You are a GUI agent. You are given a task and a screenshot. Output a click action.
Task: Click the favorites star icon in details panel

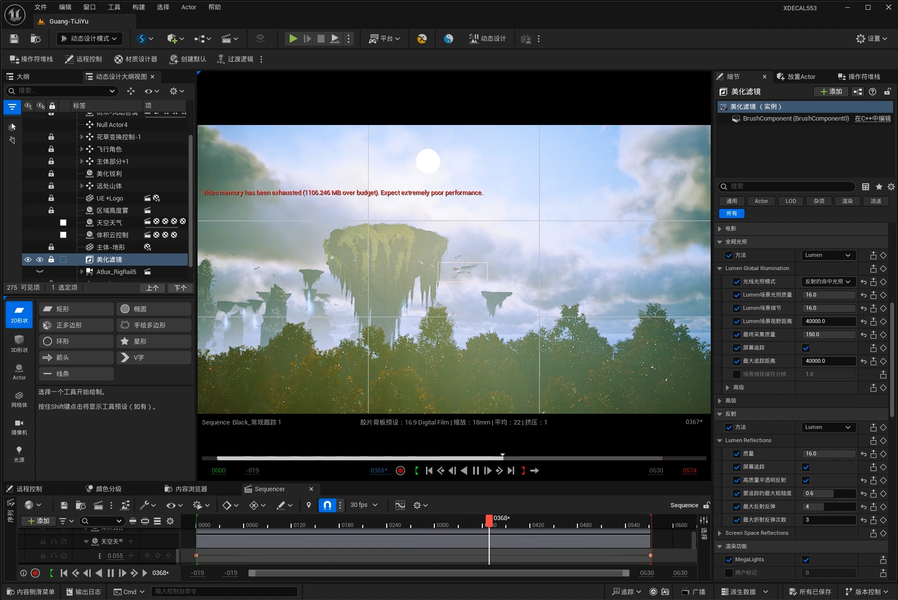pos(879,187)
